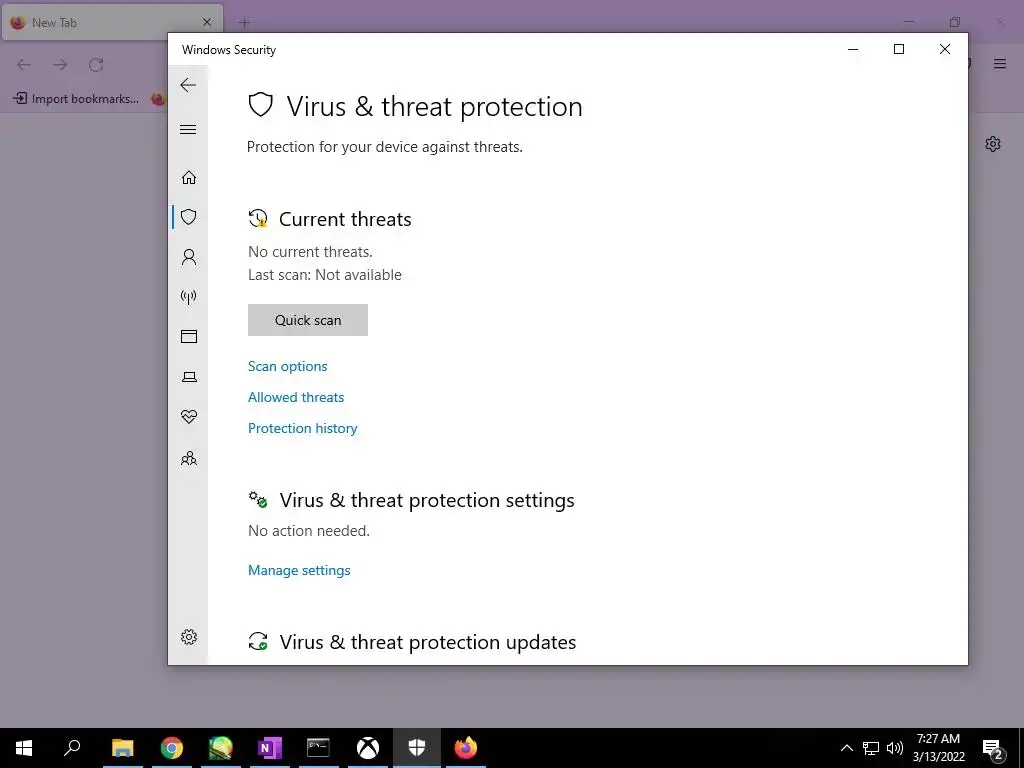1024x768 pixels.
Task: Open Windows Security settings gear at sidebar bottom
Action: click(189, 637)
